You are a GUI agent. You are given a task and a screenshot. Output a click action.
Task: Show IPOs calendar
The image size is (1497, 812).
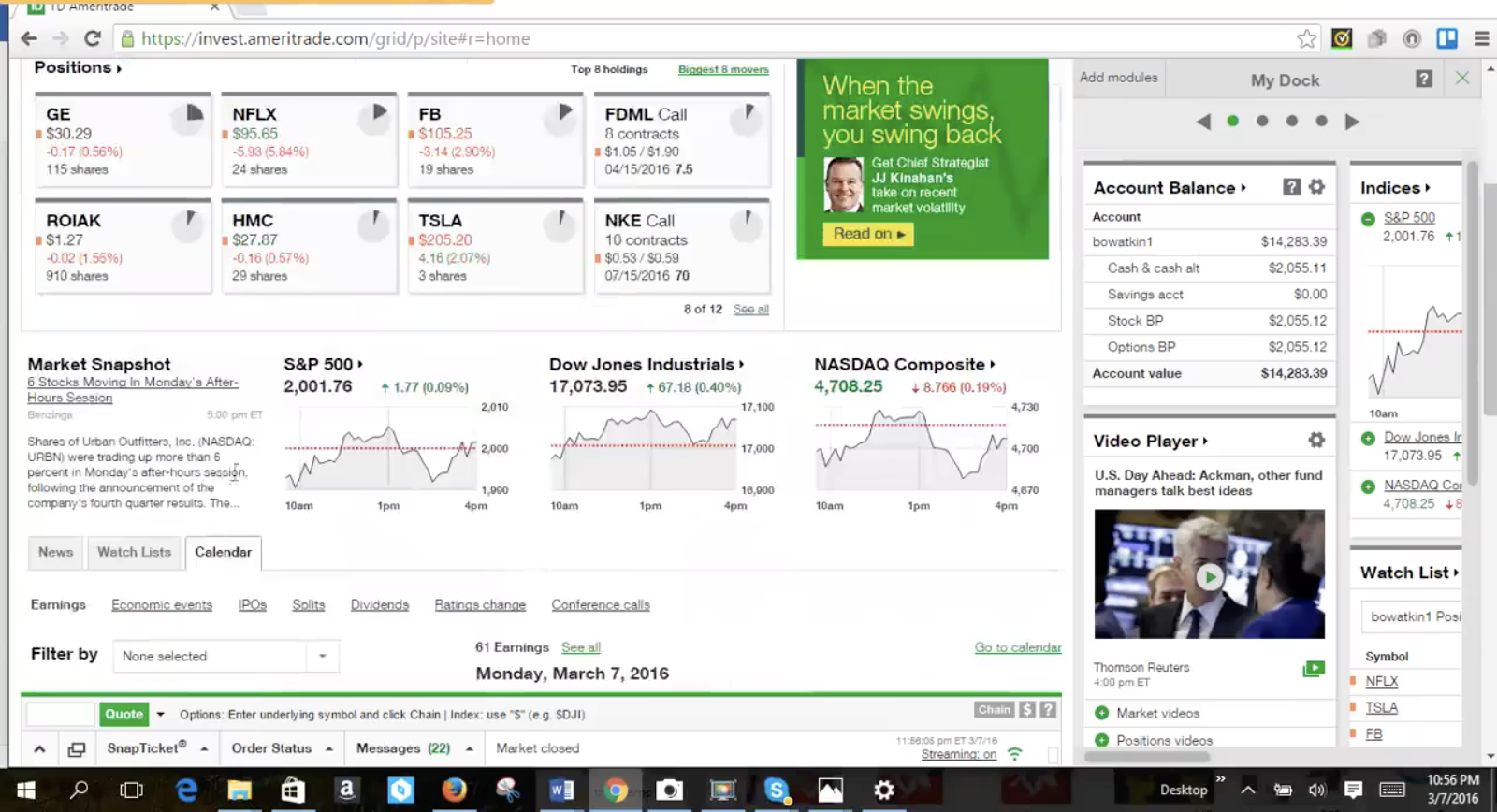click(x=253, y=605)
